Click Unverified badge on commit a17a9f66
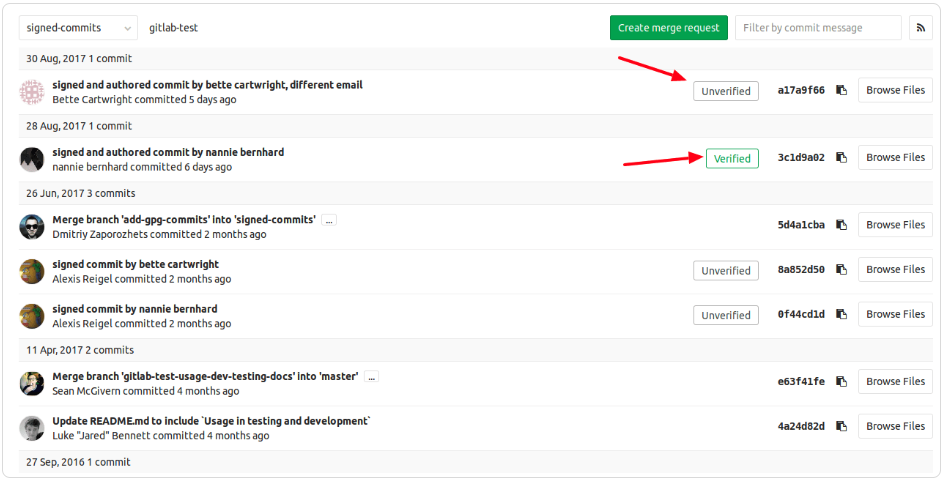The width and height of the screenshot is (941, 482). pos(725,91)
